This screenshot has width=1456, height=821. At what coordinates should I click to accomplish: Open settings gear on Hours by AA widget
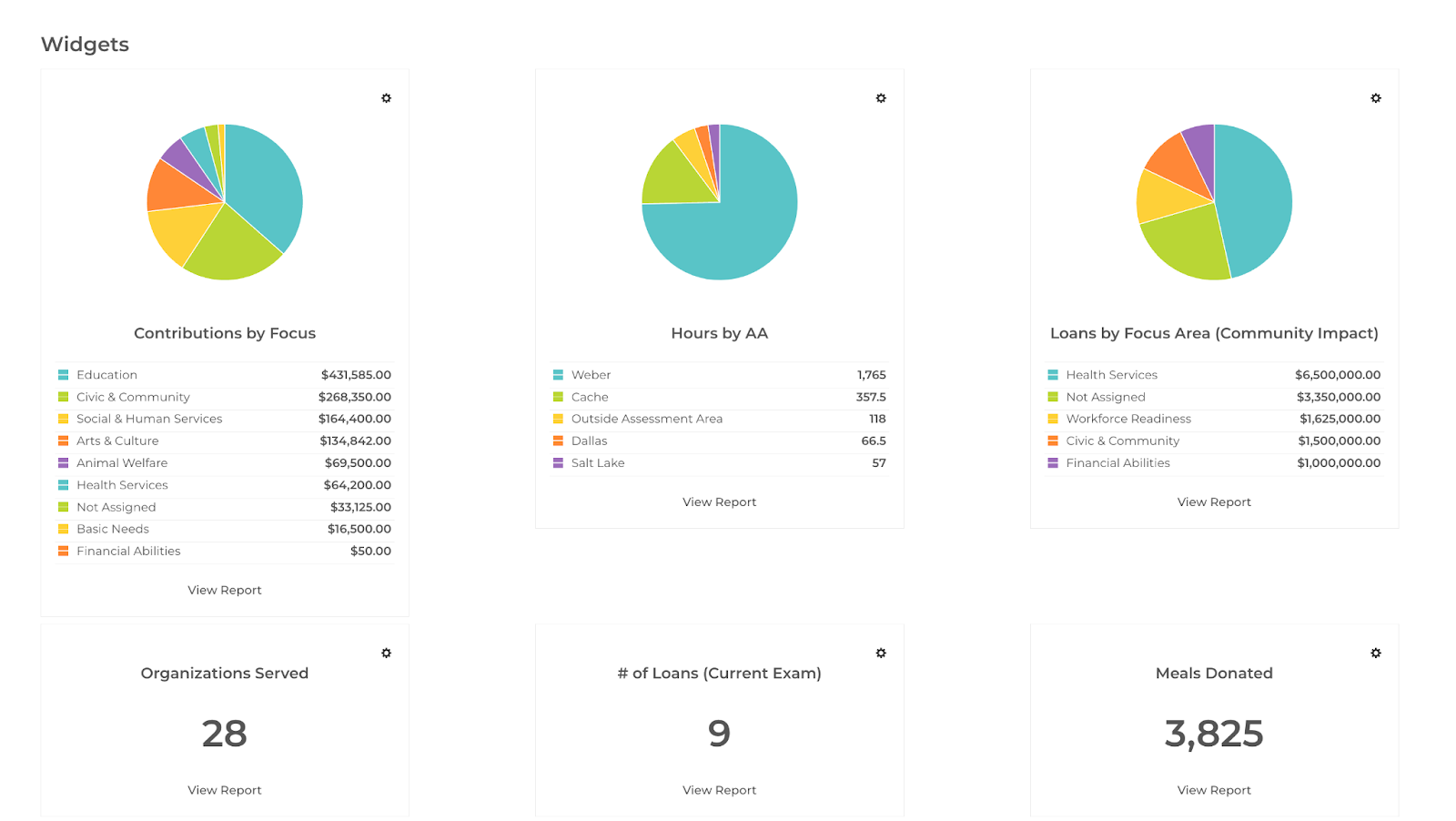click(881, 98)
